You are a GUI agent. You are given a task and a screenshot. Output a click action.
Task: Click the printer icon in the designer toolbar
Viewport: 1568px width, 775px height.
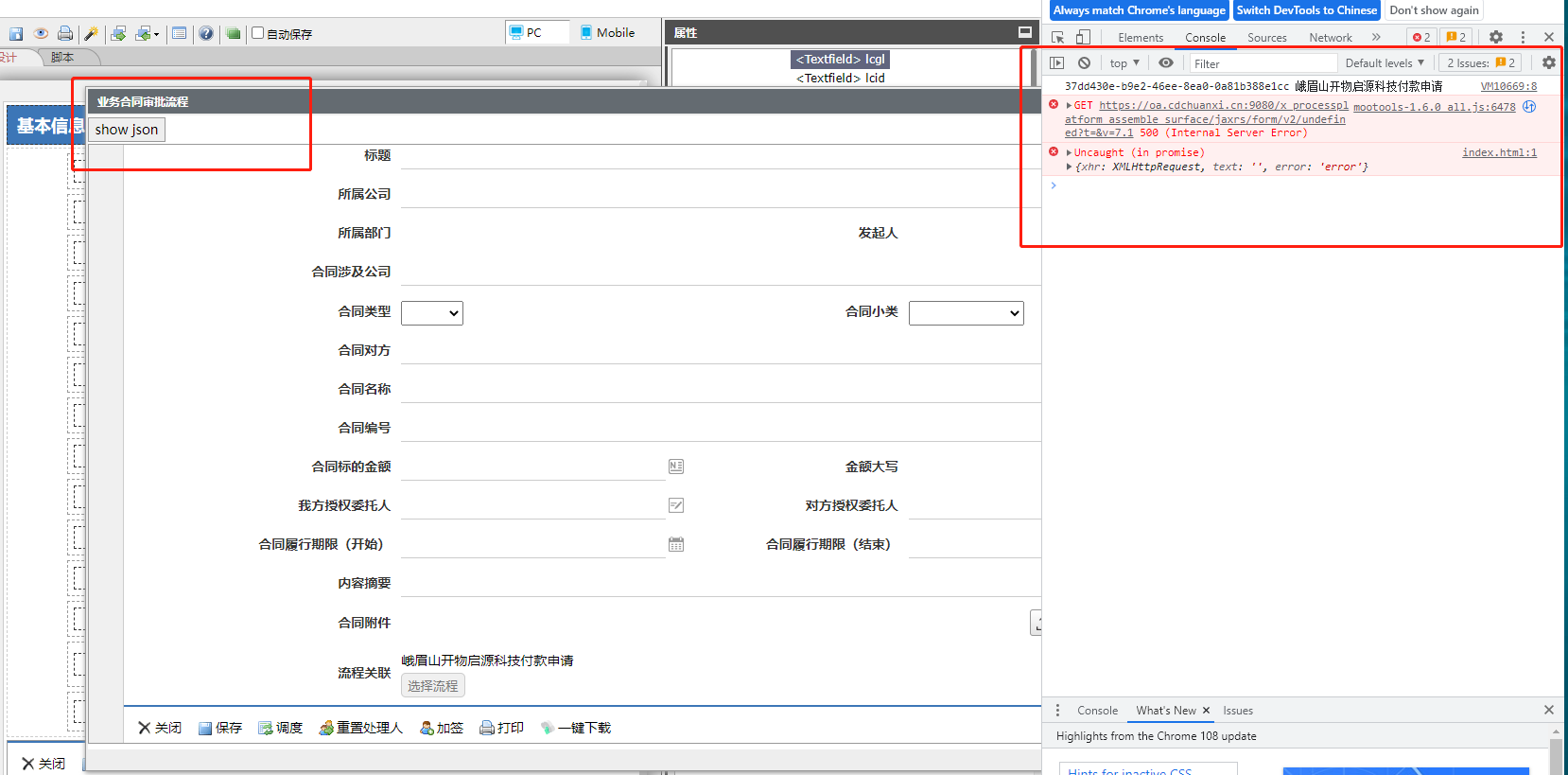point(65,34)
